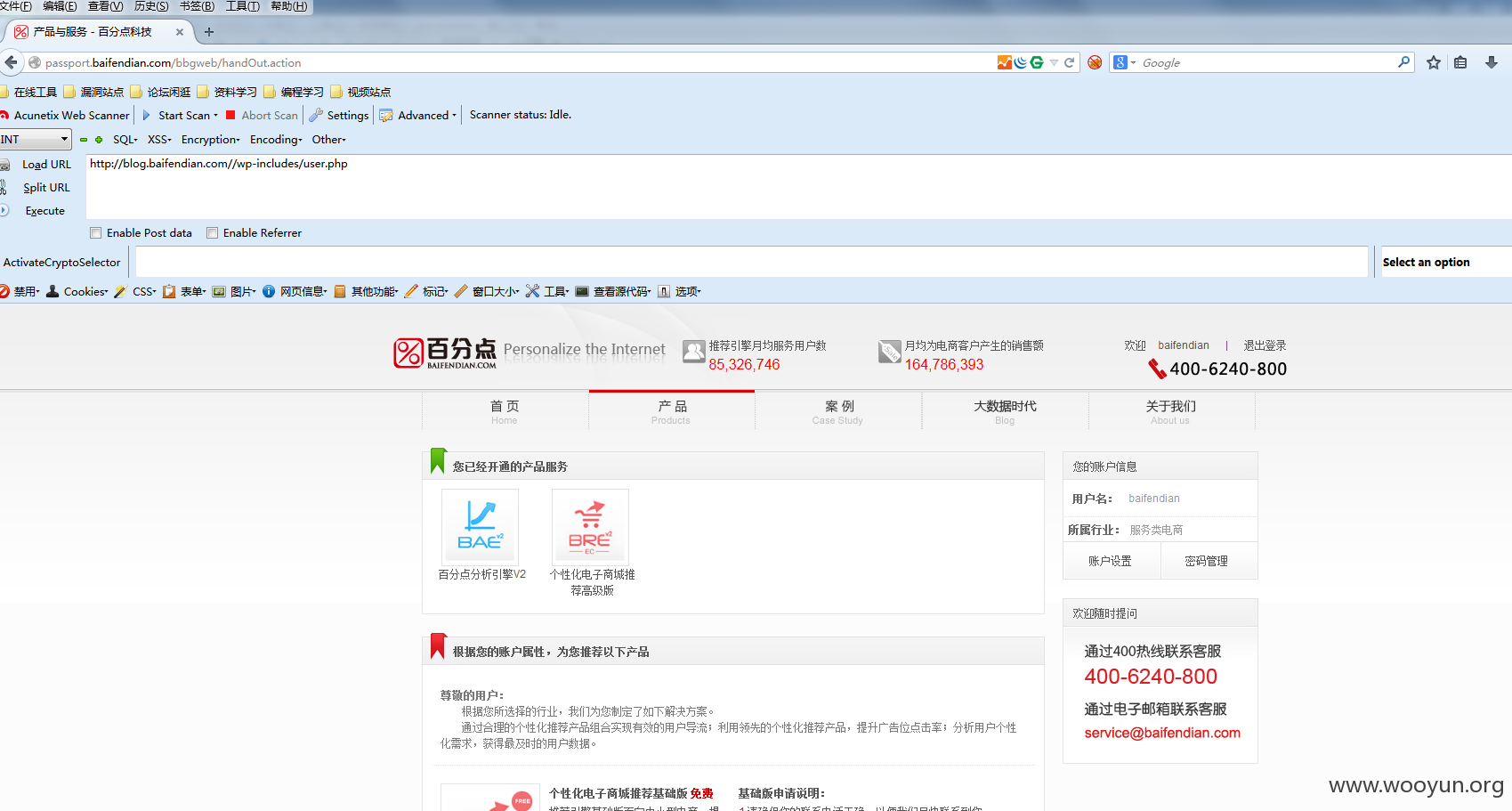Enable Referrer checkbox
The width and height of the screenshot is (1512, 811).
coord(212,233)
